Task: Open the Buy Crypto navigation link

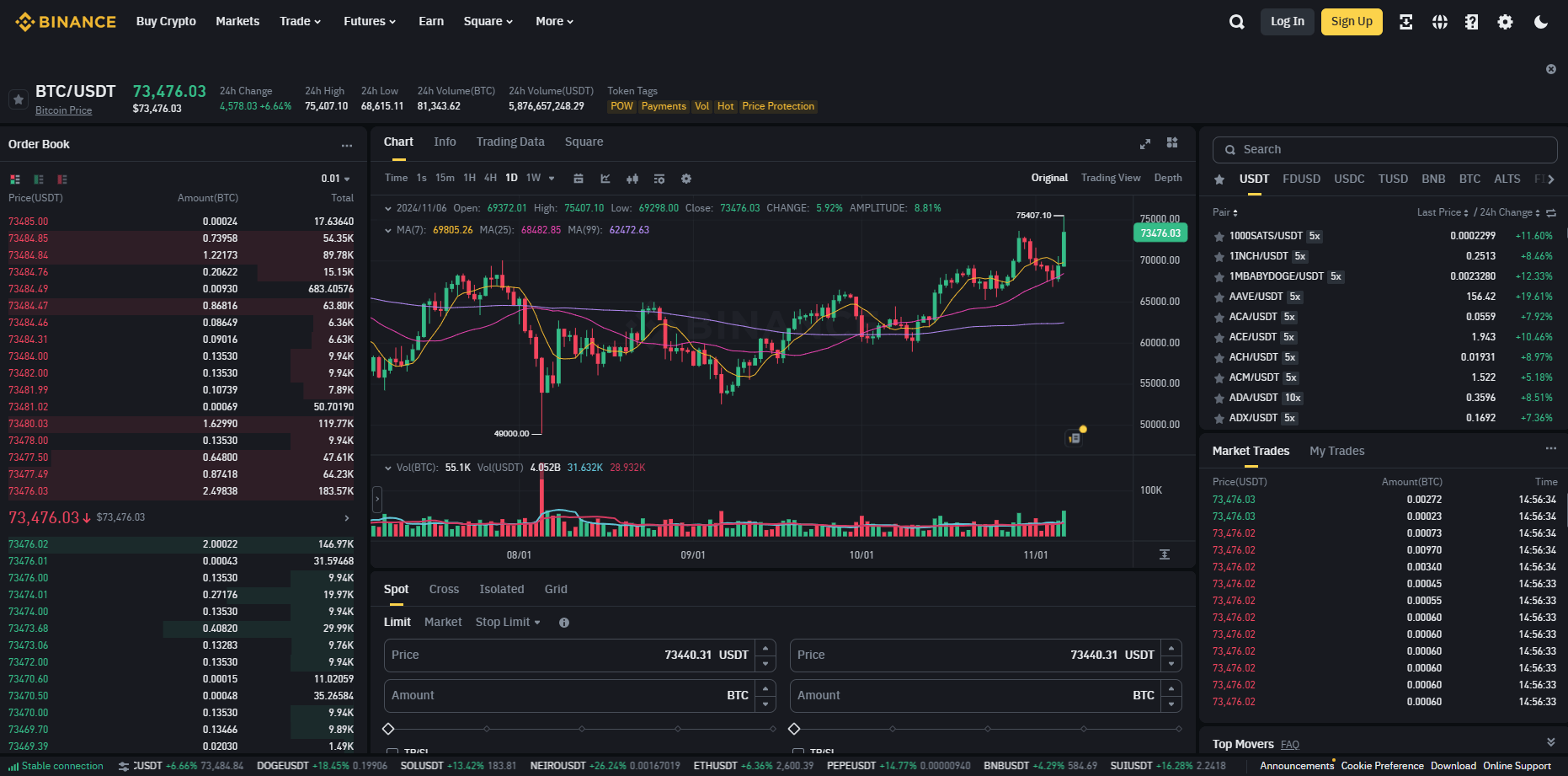Action: (x=166, y=21)
